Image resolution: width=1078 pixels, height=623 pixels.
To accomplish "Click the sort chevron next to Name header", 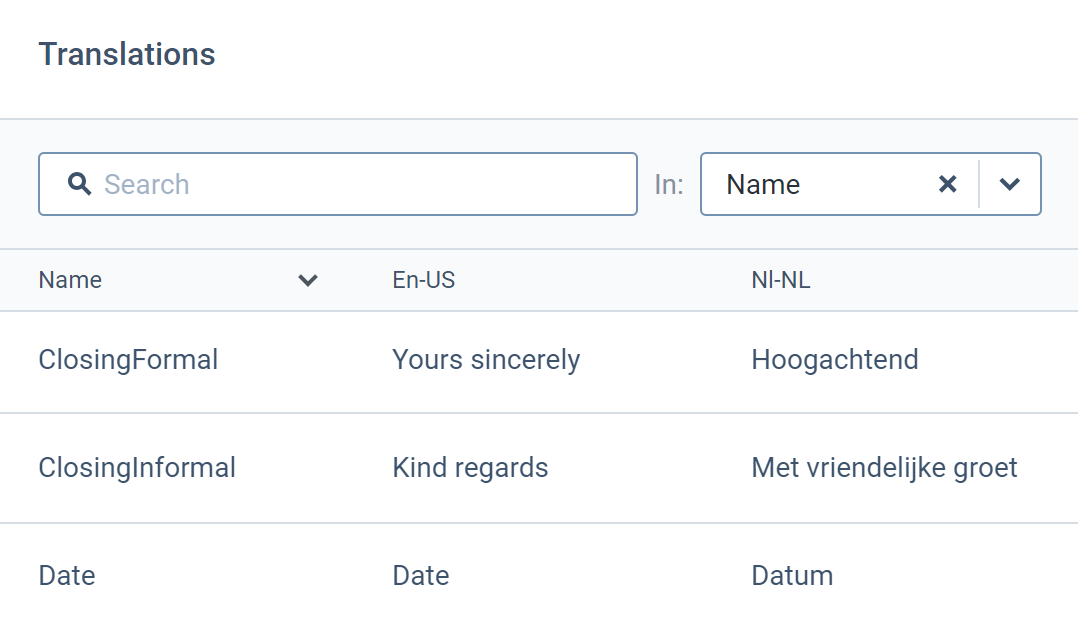I will click(307, 281).
